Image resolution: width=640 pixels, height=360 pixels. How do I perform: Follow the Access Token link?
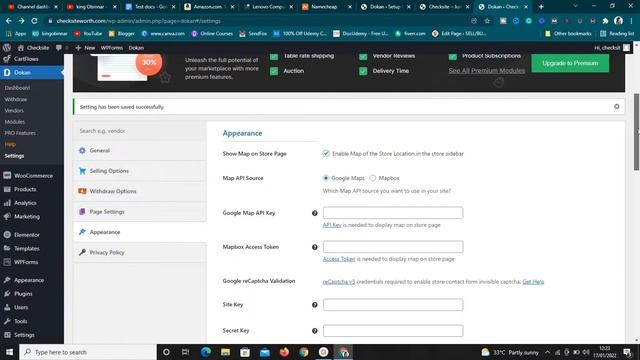339,259
